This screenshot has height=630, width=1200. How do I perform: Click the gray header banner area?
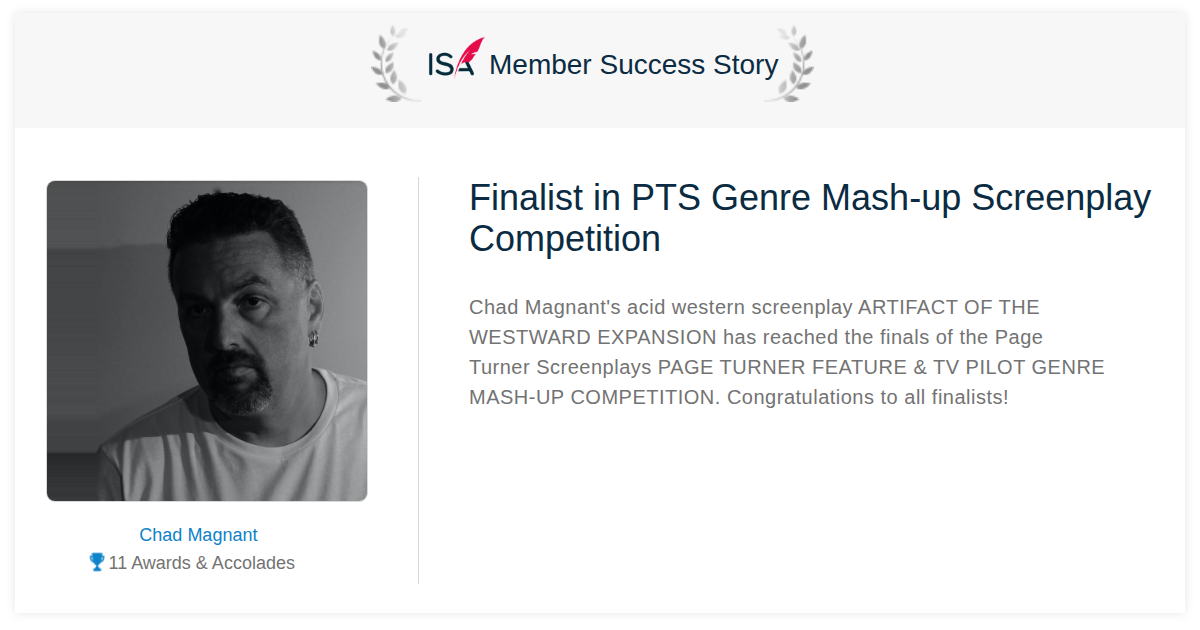pos(600,70)
